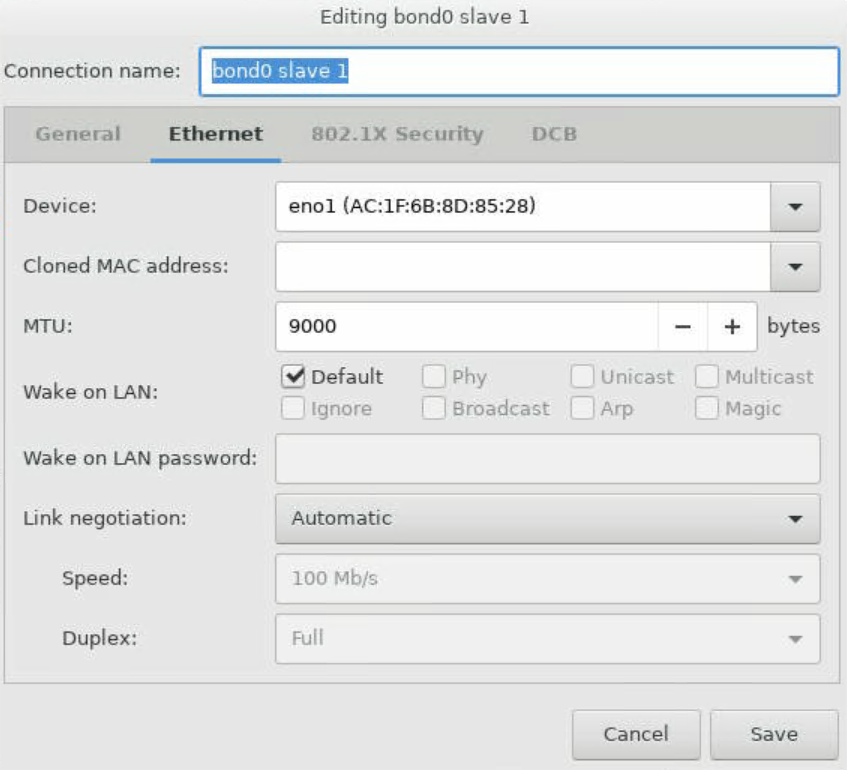Click the Save button
Screen dimensions: 847x770
coord(773,734)
